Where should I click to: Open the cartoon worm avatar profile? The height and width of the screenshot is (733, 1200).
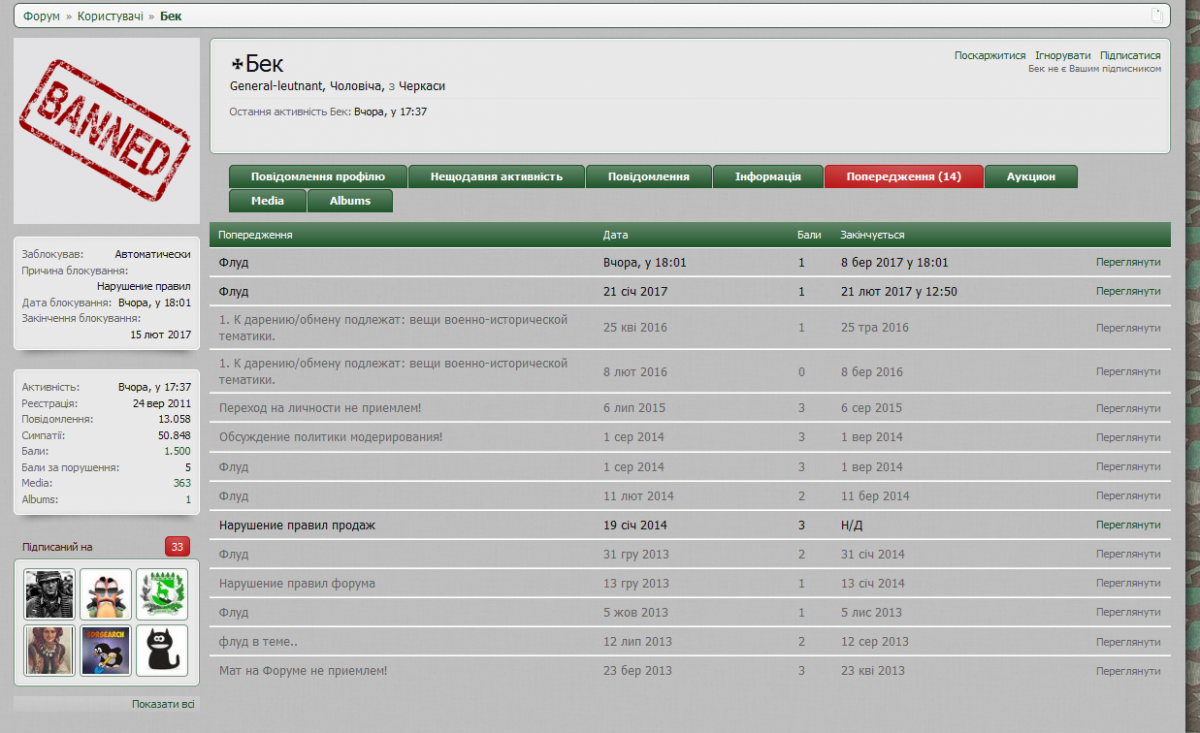105,594
